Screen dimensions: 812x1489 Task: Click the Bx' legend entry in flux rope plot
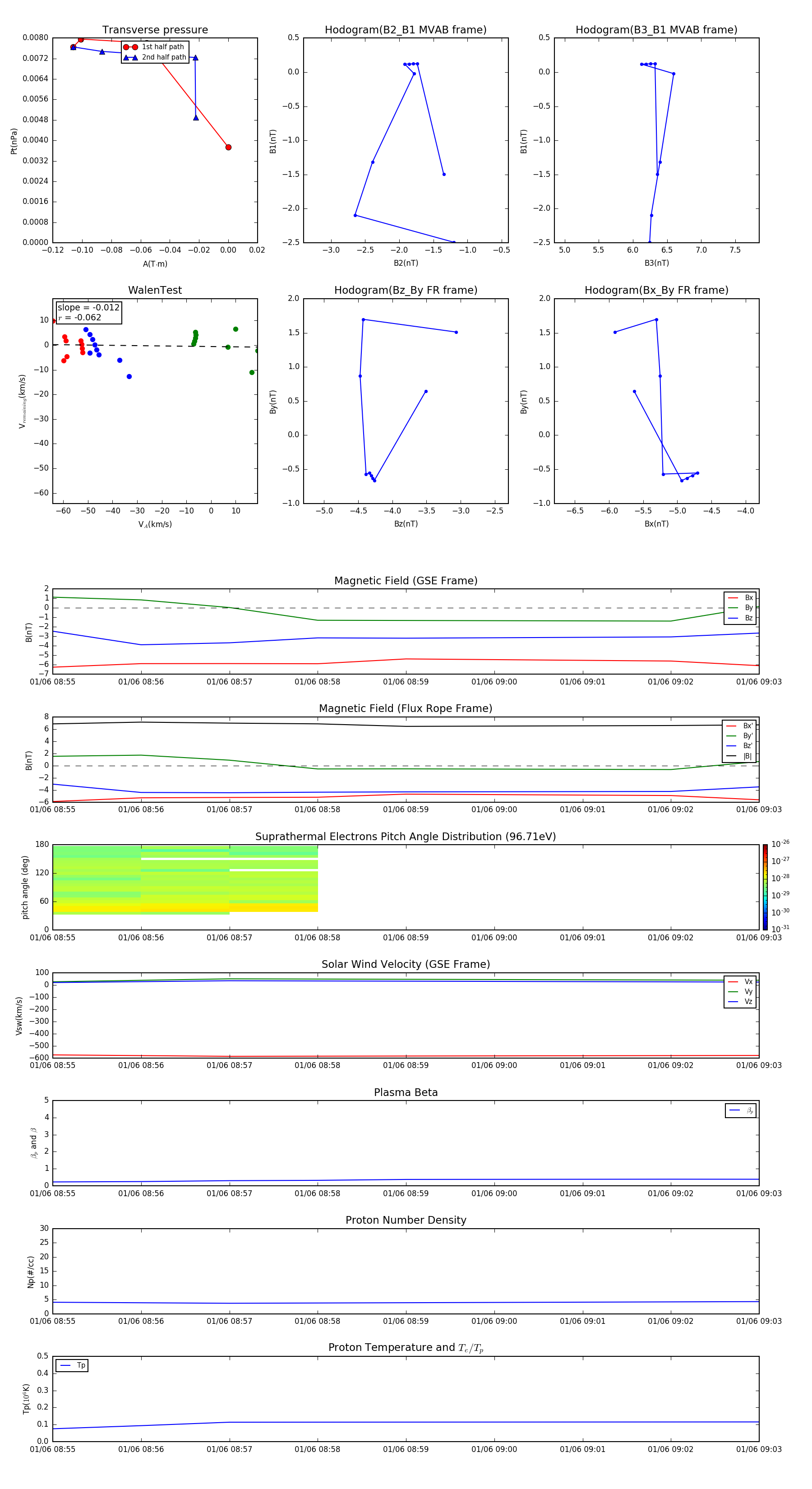(739, 726)
